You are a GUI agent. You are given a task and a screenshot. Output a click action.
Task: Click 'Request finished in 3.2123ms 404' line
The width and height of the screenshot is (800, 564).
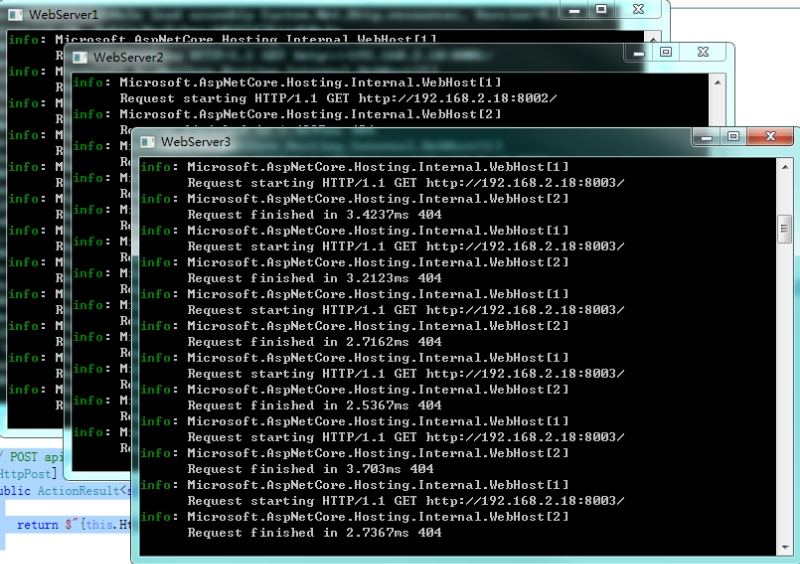pos(314,278)
